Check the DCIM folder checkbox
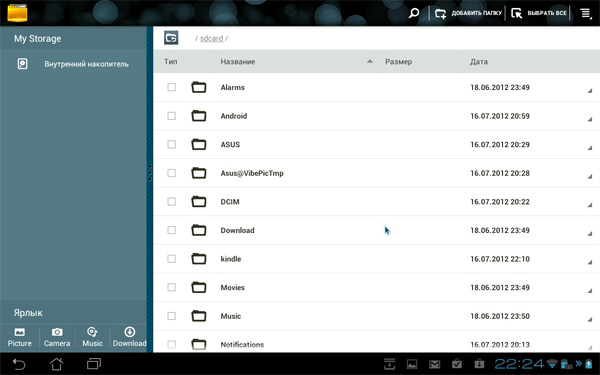600x375 pixels. [x=171, y=202]
